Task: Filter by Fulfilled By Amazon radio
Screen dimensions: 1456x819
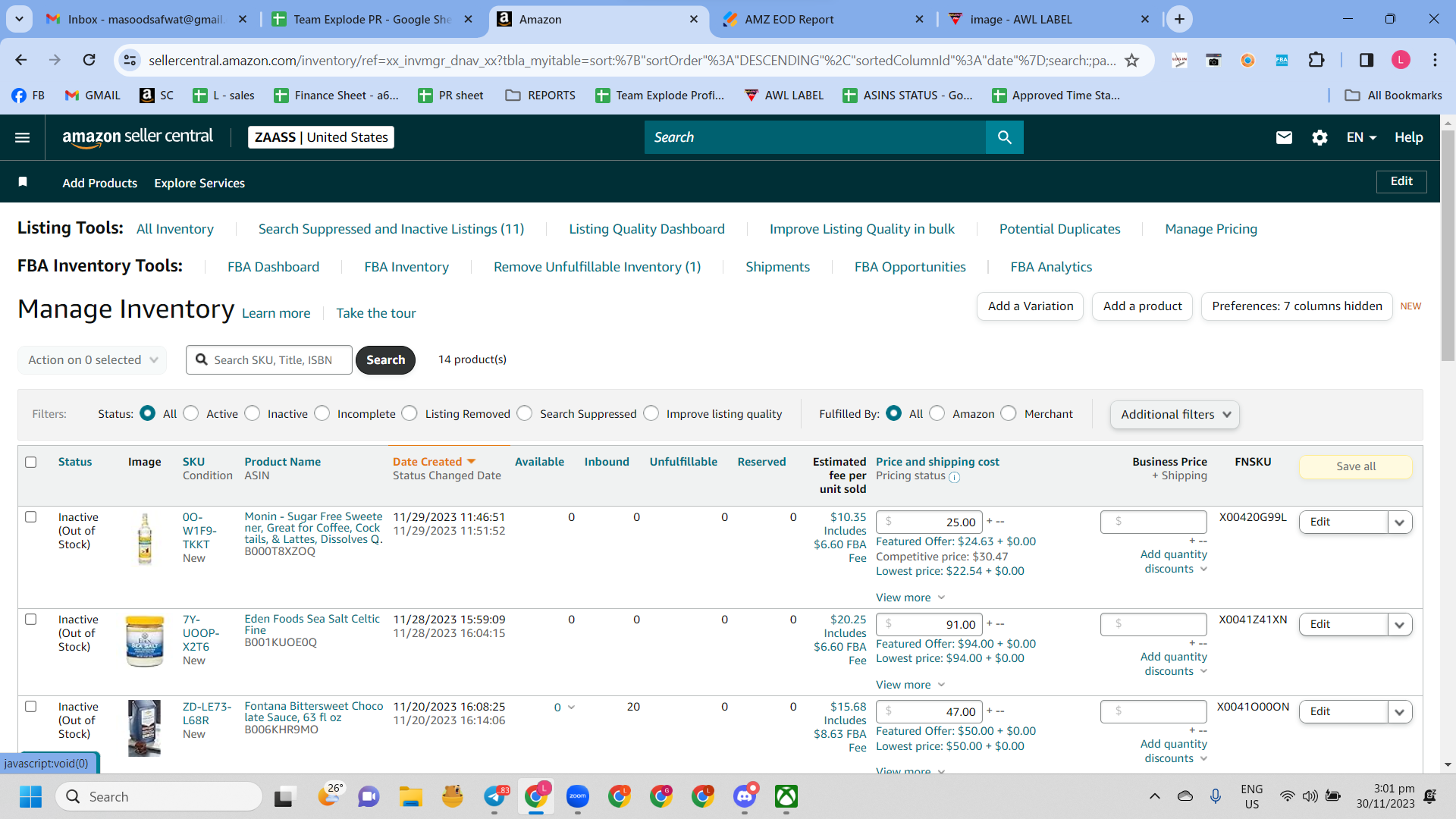Action: [x=937, y=413]
